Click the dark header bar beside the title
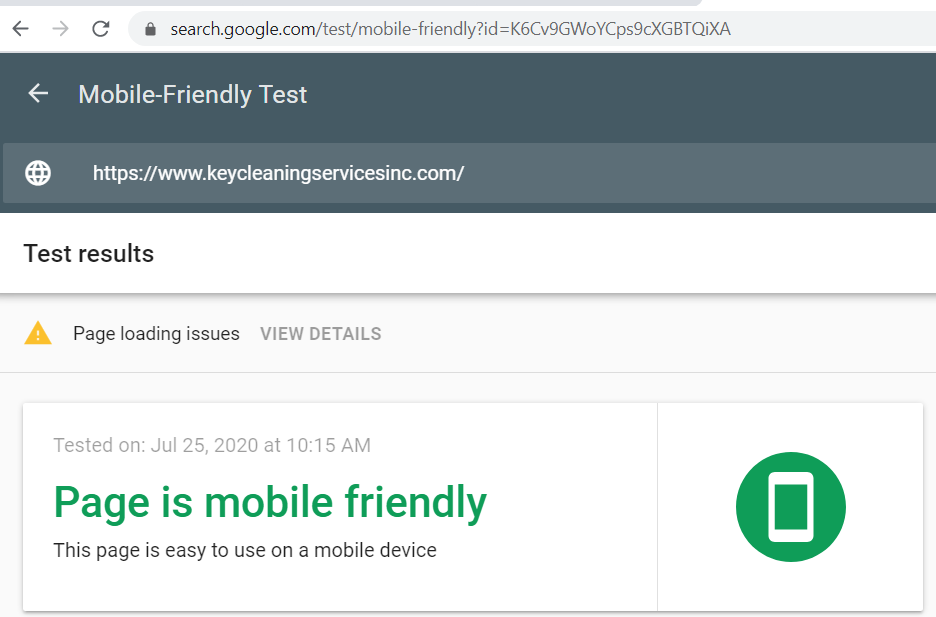Image resolution: width=936 pixels, height=617 pixels. pos(620,95)
